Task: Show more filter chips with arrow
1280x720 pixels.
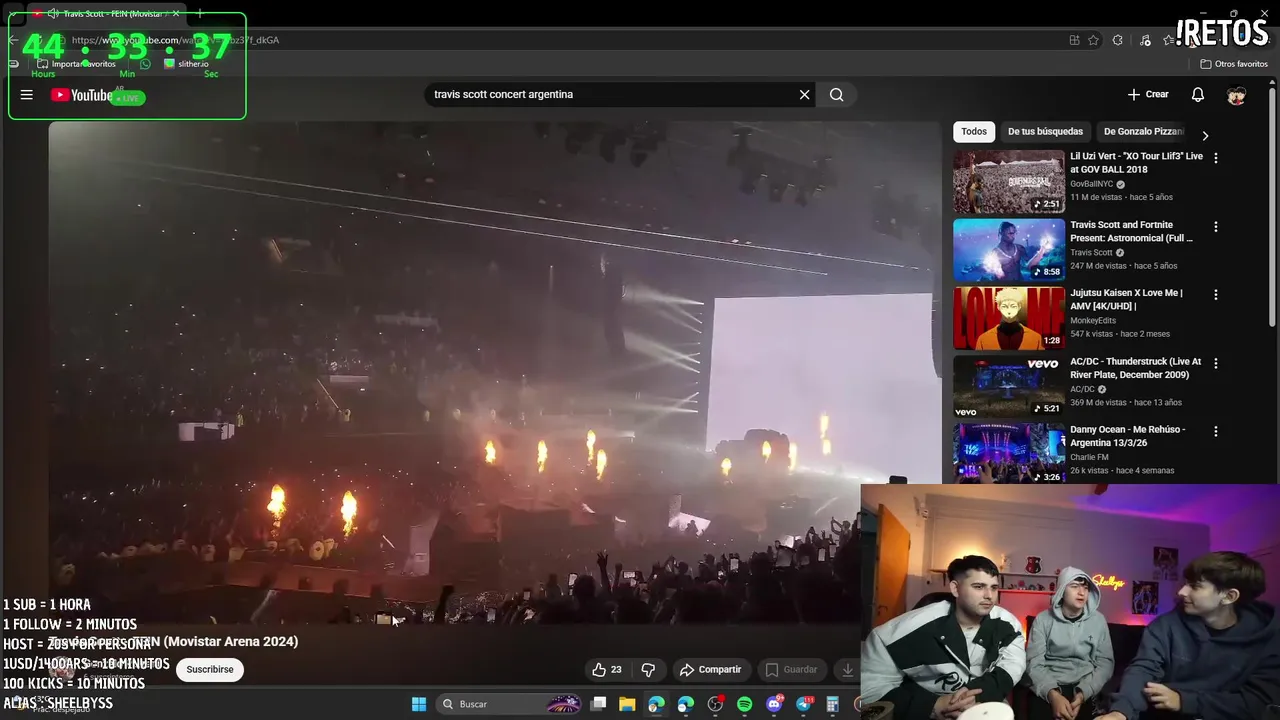Action: [1205, 135]
